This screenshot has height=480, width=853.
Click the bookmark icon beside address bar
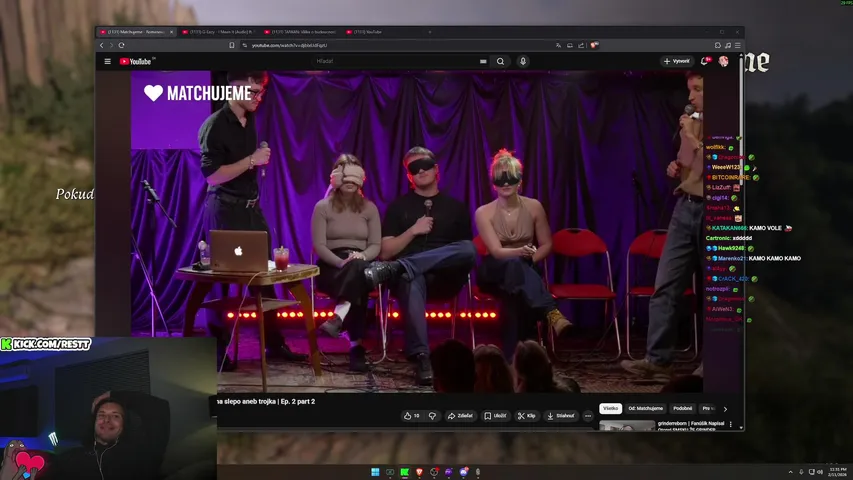point(232,46)
